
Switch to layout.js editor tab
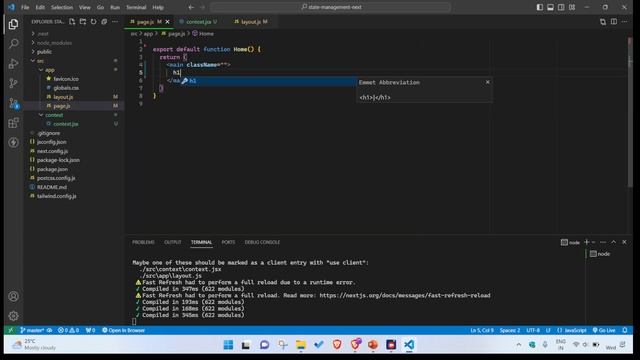[x=251, y=22]
